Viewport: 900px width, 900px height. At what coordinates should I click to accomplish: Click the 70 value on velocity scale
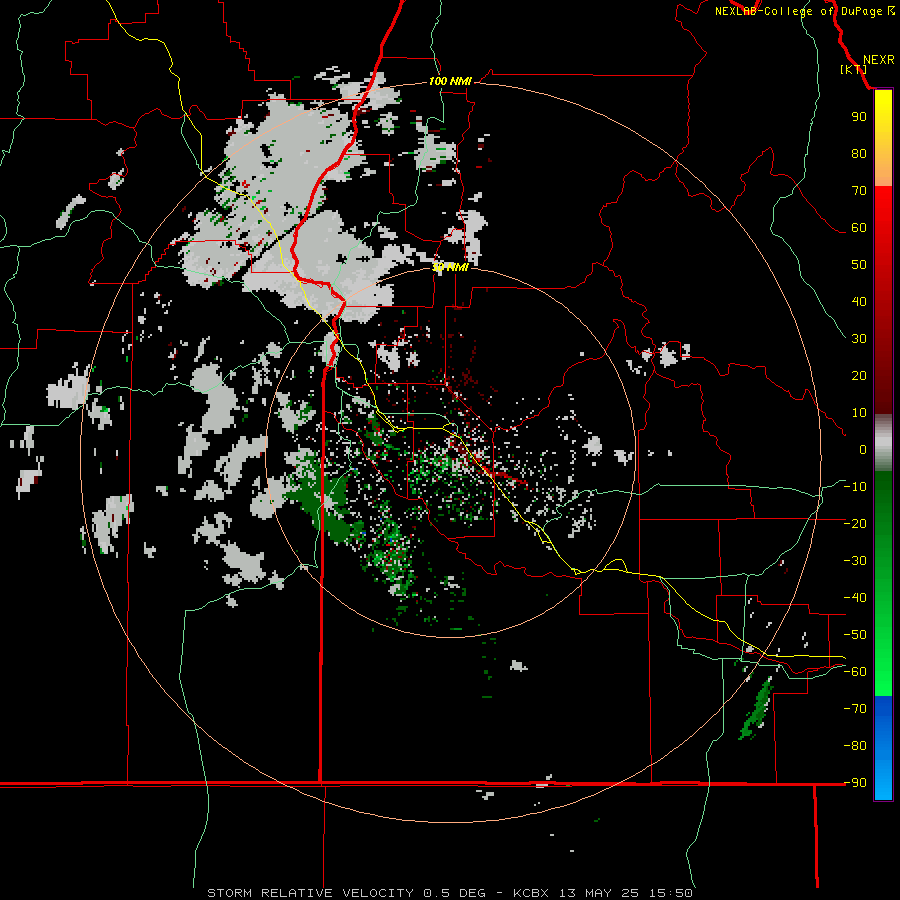859,191
